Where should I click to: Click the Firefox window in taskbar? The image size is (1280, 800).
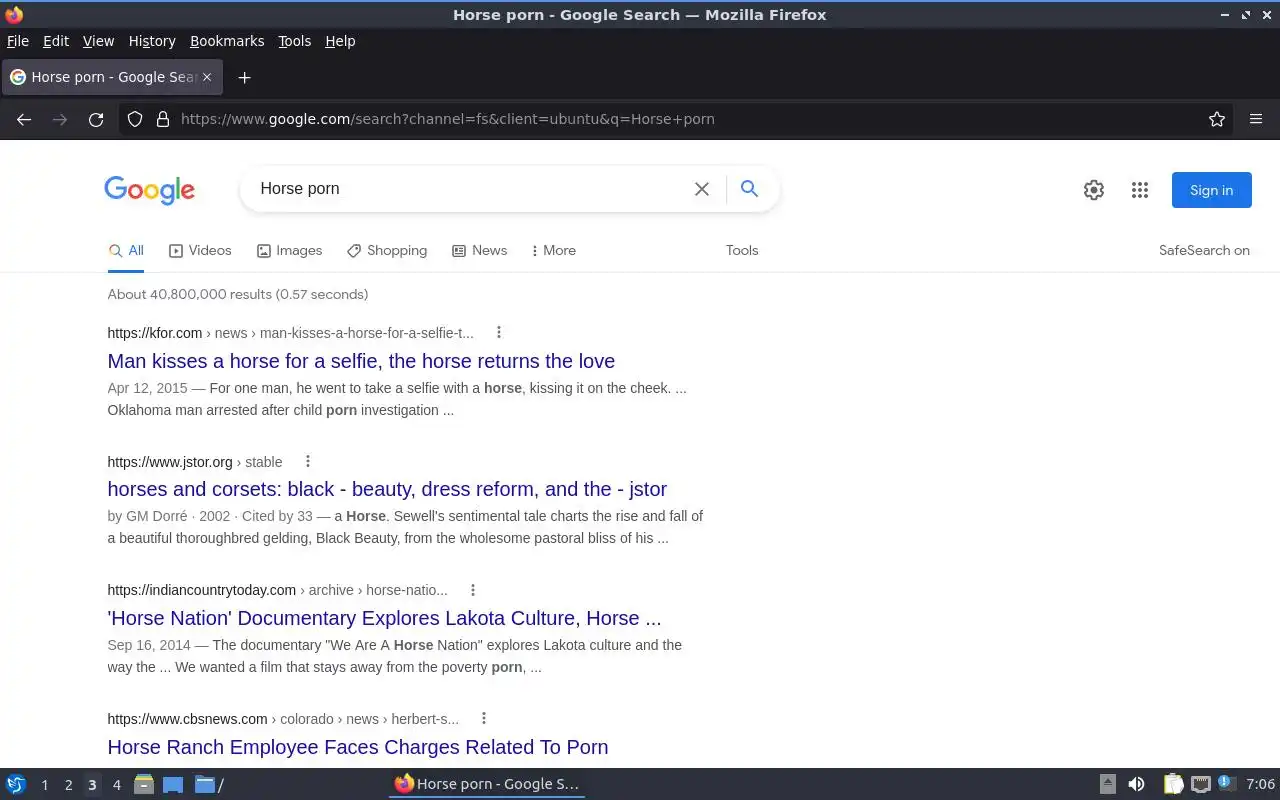[487, 785]
